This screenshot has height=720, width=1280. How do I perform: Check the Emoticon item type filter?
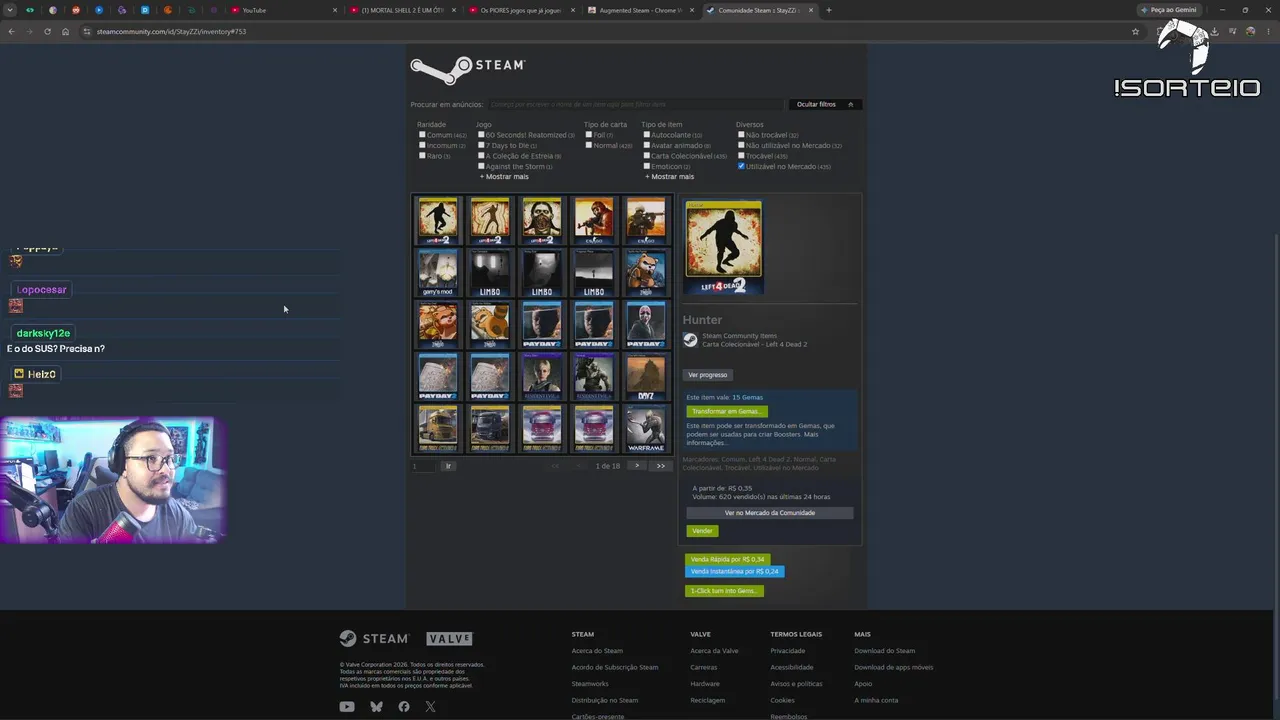[647, 166]
